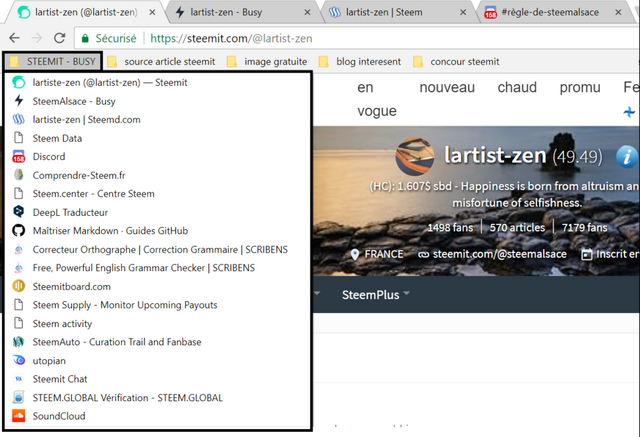Open STEEM.GLOBAL Vérification bookmark
The image size is (640, 437).
point(157,398)
